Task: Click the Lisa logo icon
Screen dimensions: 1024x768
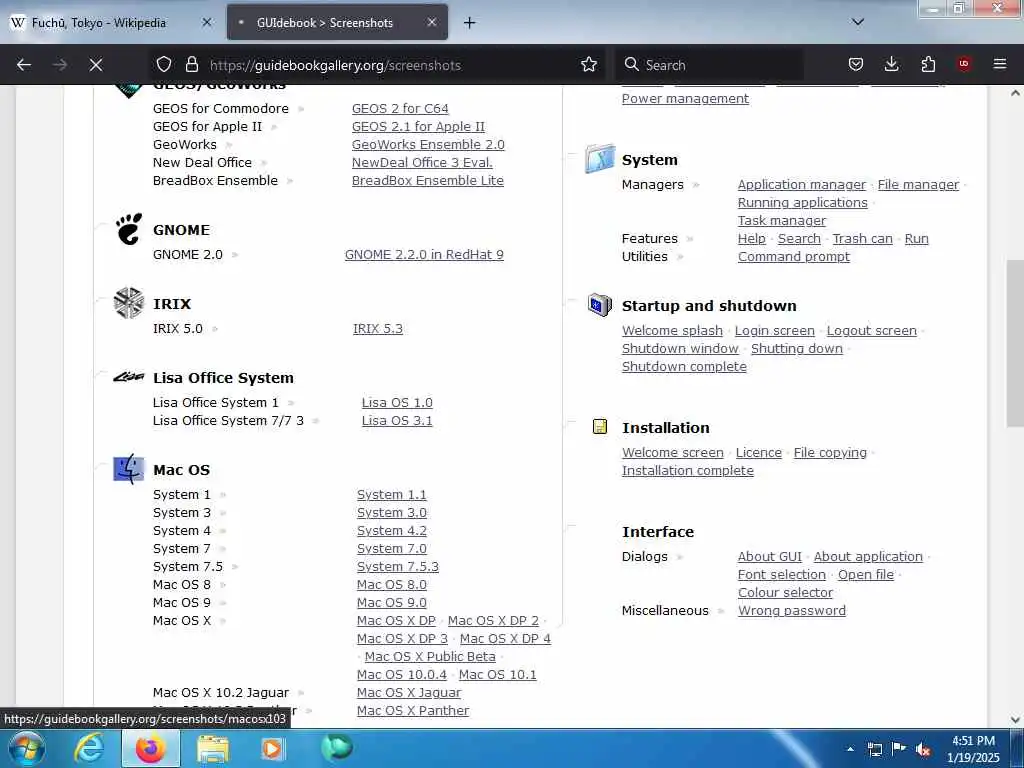Action: coord(129,377)
